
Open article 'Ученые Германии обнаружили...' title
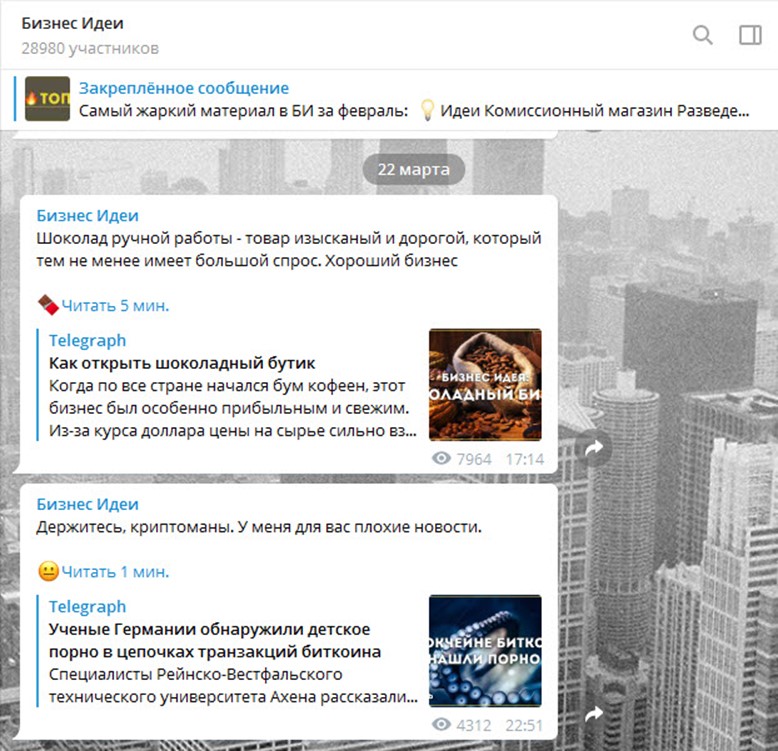click(x=215, y=640)
